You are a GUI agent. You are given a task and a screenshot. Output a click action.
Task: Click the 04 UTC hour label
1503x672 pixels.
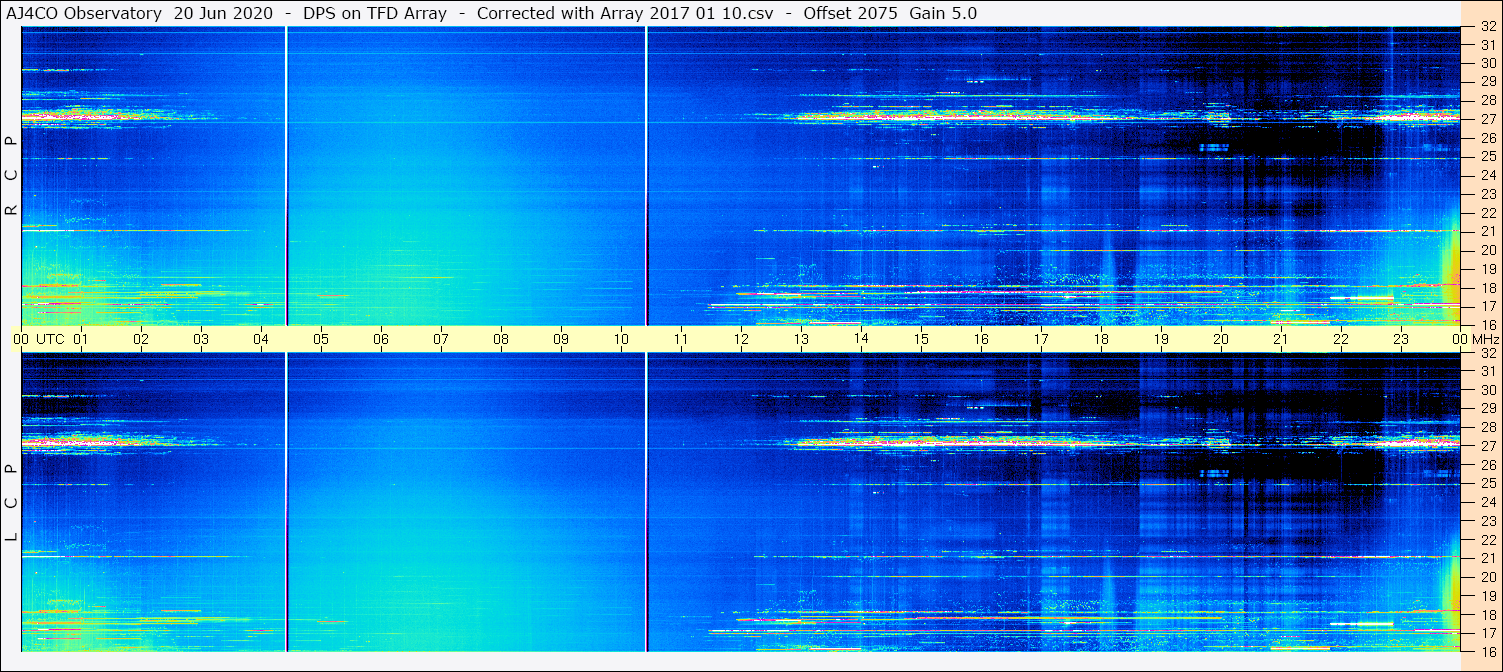point(261,339)
